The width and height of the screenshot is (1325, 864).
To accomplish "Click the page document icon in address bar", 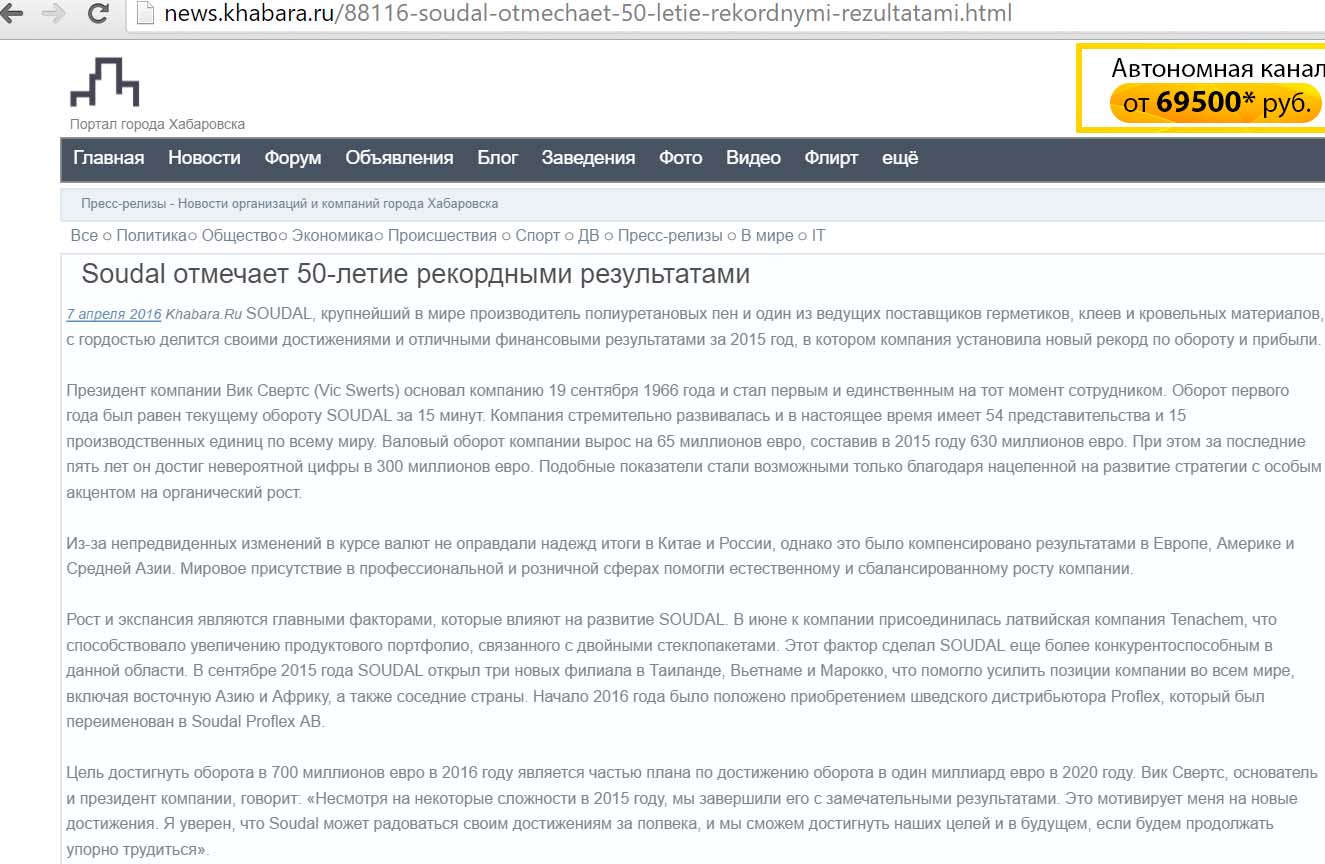I will tap(145, 13).
